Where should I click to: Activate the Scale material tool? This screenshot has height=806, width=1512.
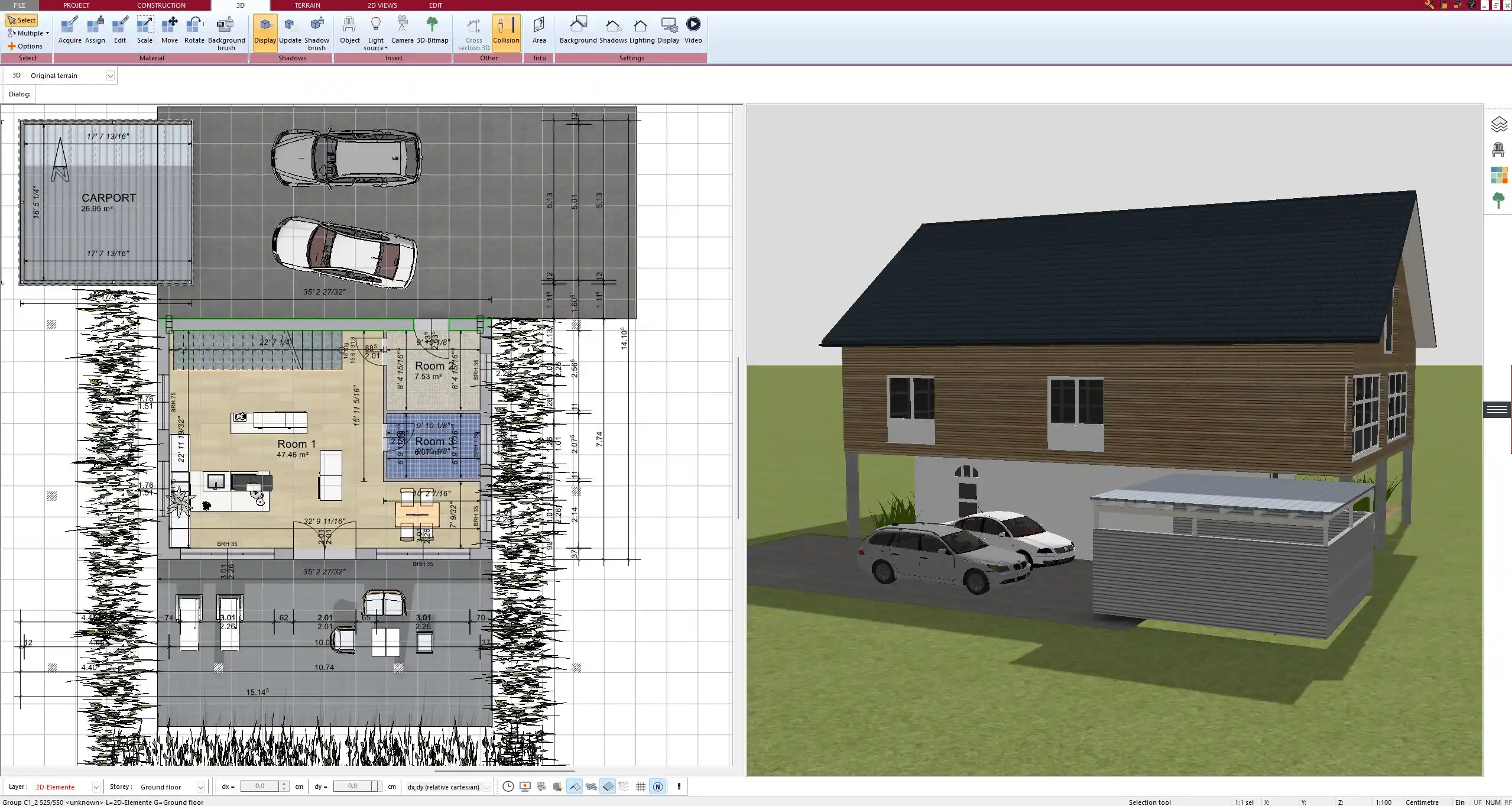click(x=145, y=31)
